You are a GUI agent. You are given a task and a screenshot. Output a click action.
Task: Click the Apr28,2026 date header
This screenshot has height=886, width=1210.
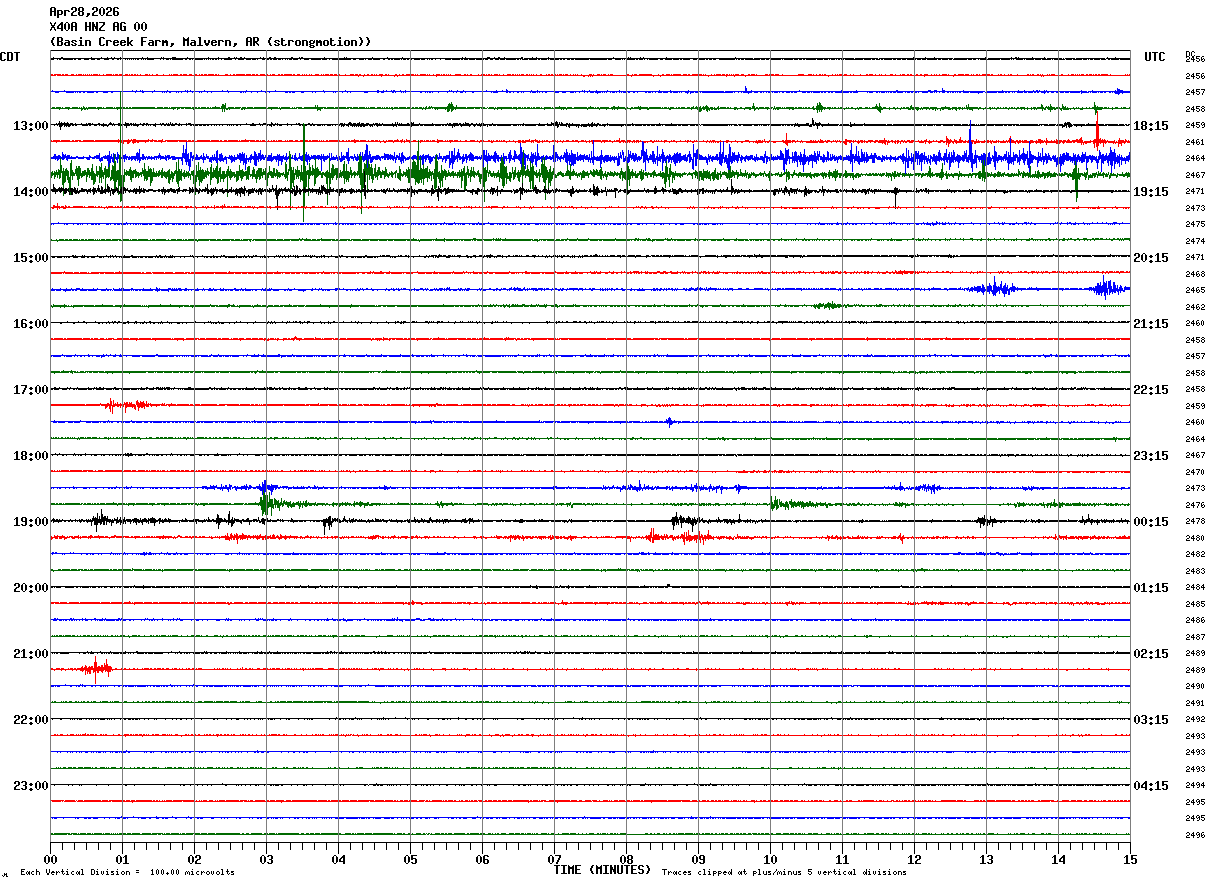coord(84,12)
